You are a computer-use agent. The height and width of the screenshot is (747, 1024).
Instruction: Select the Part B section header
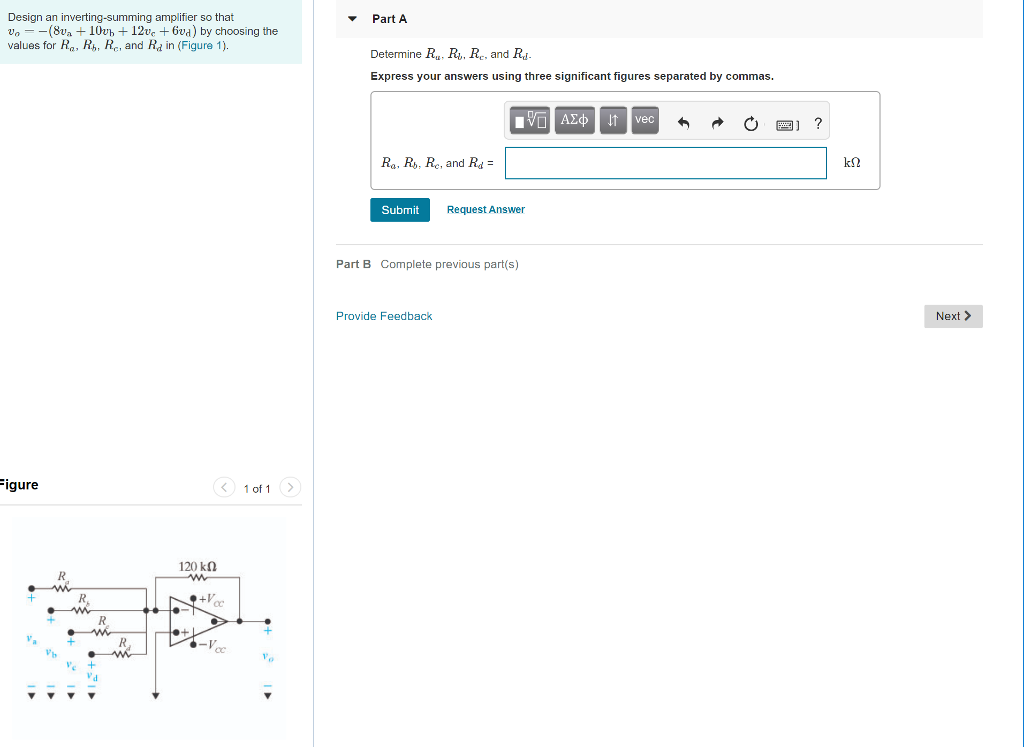click(353, 263)
